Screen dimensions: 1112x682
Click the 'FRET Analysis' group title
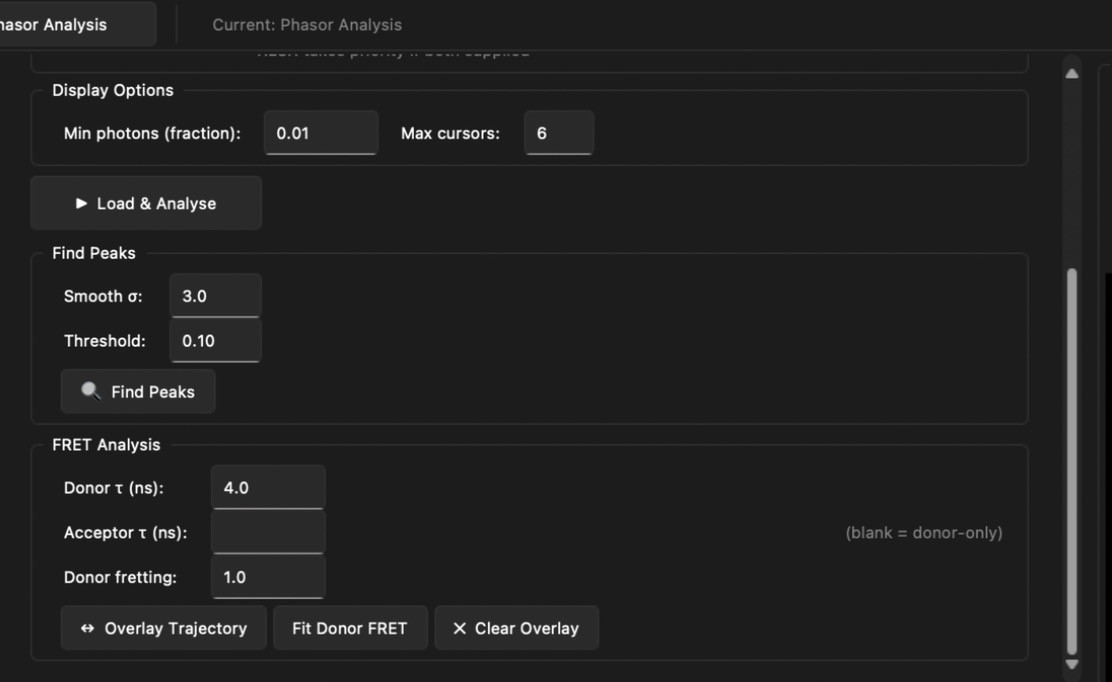coord(106,445)
